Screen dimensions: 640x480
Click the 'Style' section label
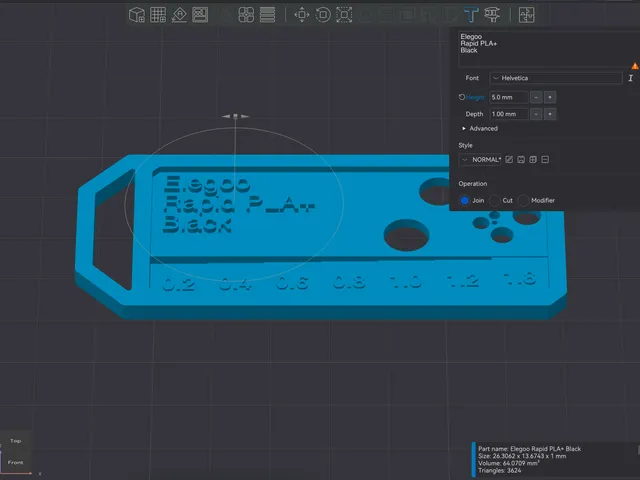(x=465, y=145)
